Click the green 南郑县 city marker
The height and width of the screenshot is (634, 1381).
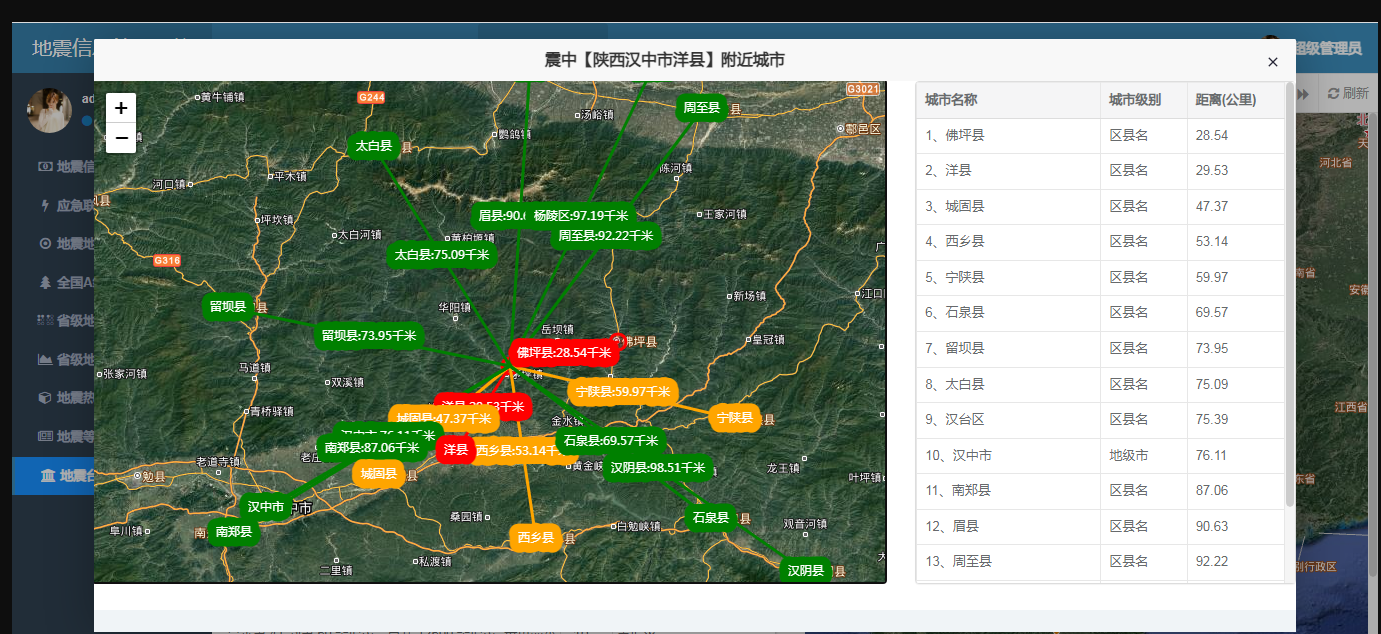click(x=234, y=532)
